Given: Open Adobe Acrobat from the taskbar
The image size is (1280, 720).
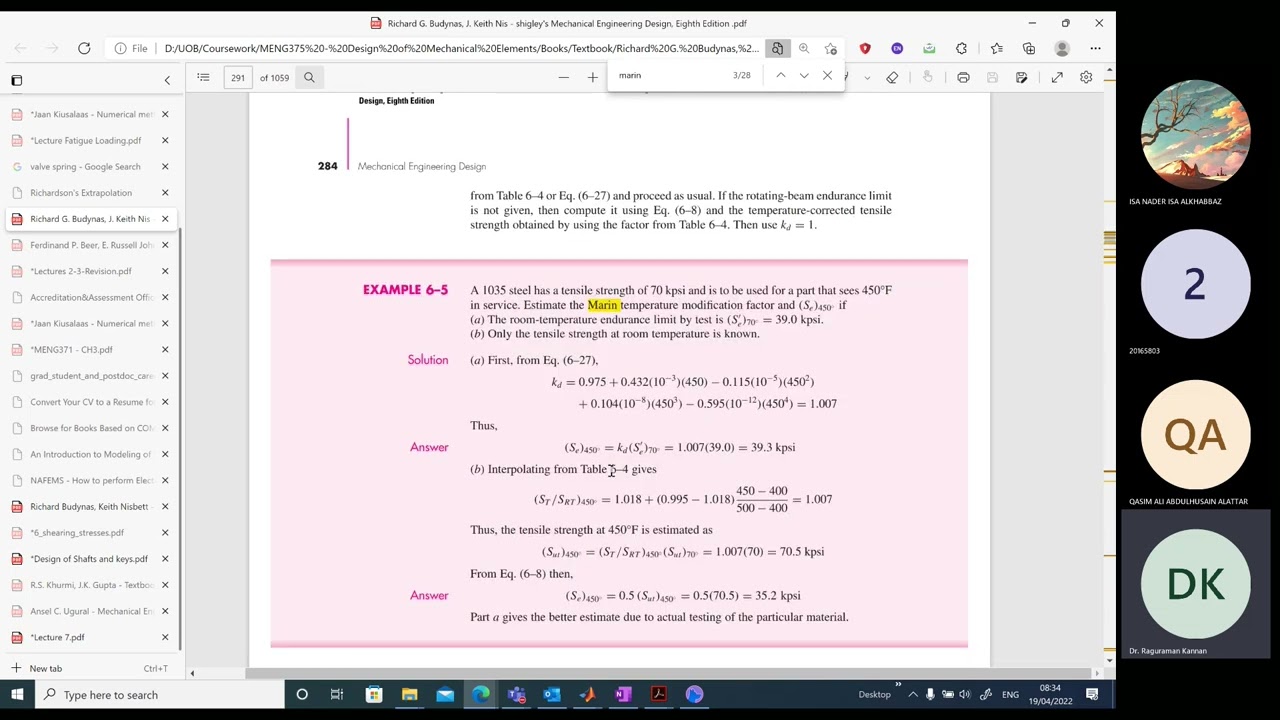Looking at the screenshot, I should pyautogui.click(x=659, y=694).
